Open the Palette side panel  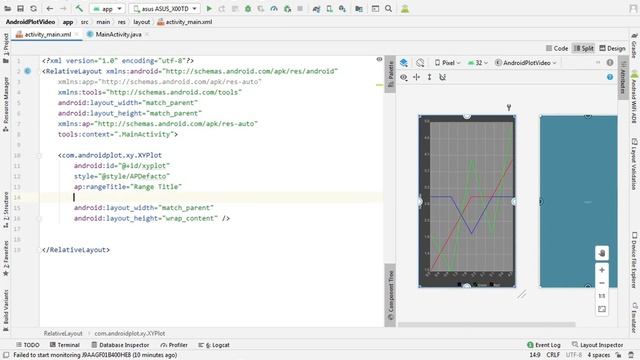click(390, 74)
